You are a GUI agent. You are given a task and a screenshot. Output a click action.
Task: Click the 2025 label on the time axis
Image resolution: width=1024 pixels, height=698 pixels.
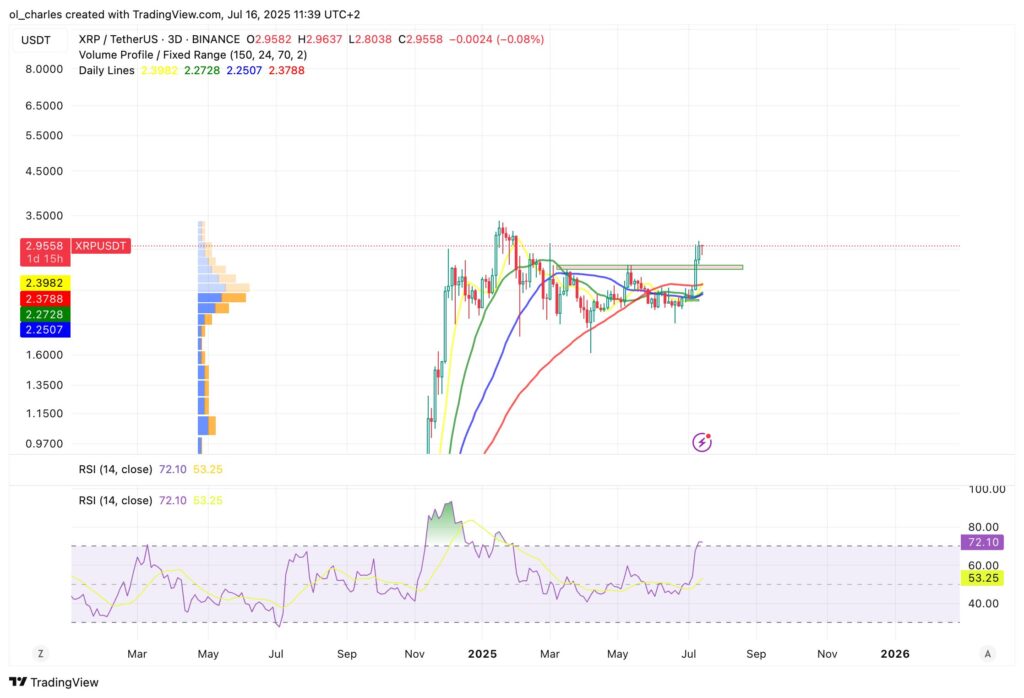pos(483,653)
